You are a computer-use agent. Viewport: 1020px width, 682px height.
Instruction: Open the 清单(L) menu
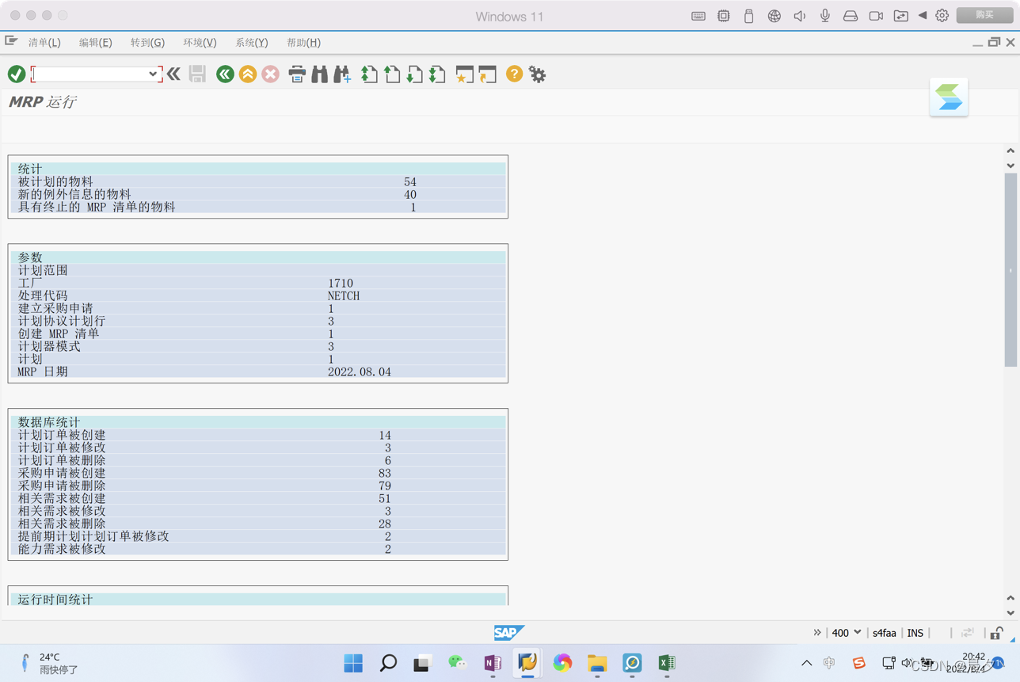point(44,42)
